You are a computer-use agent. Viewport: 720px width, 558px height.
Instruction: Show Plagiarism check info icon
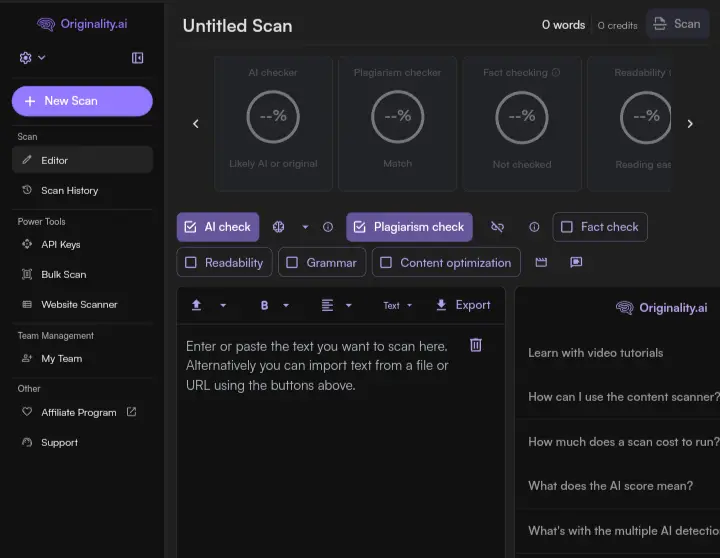534,227
